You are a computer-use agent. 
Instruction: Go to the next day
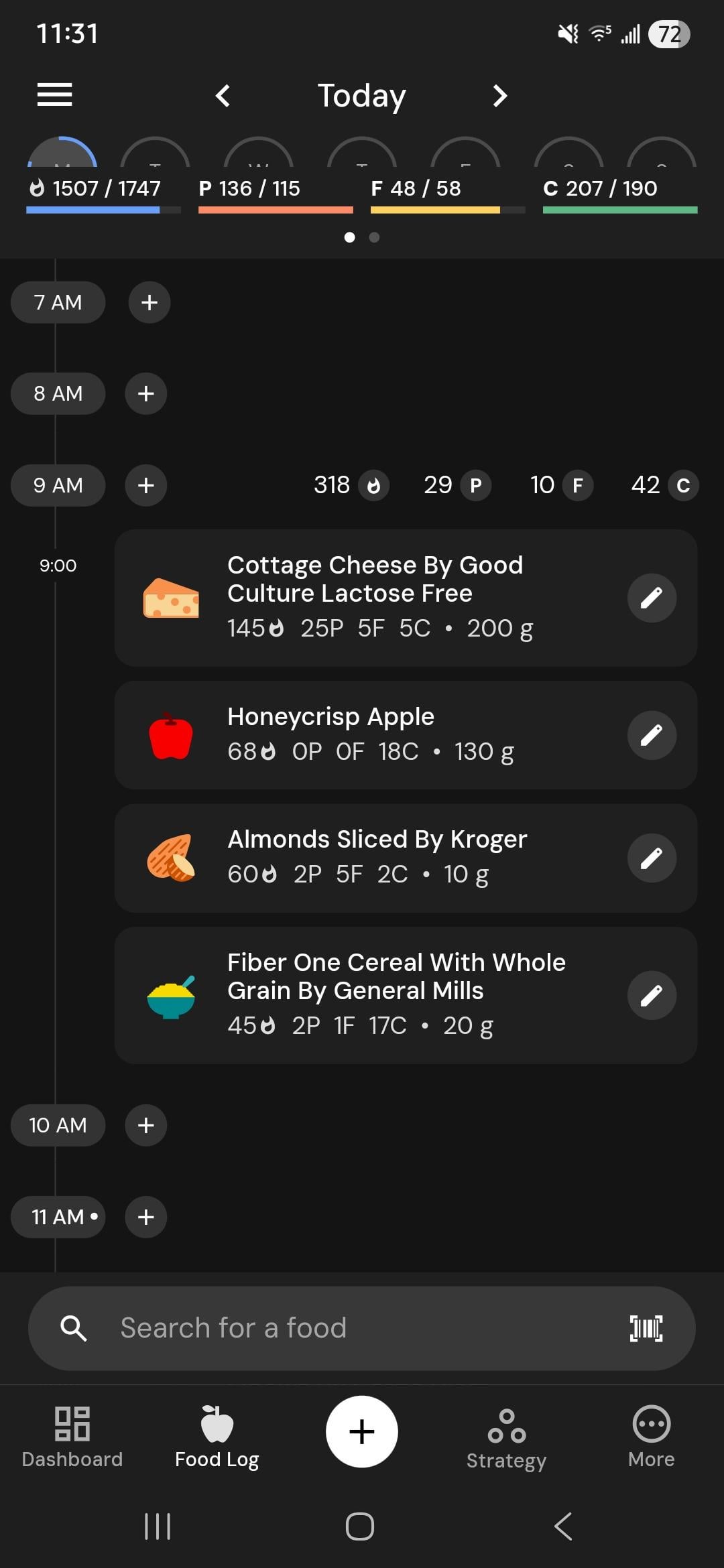click(x=499, y=96)
